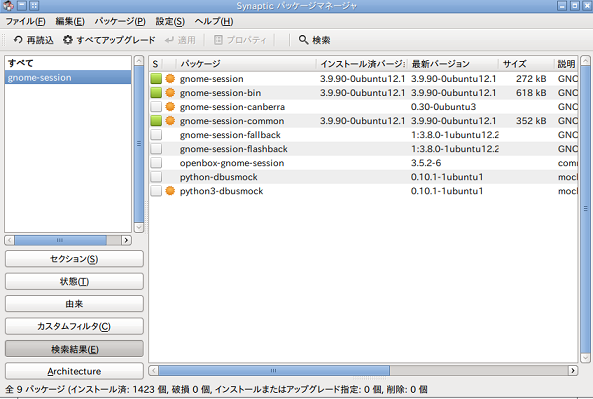Open the パッケージ(P) menu
Viewport: 593px width, 399px height.
point(120,22)
